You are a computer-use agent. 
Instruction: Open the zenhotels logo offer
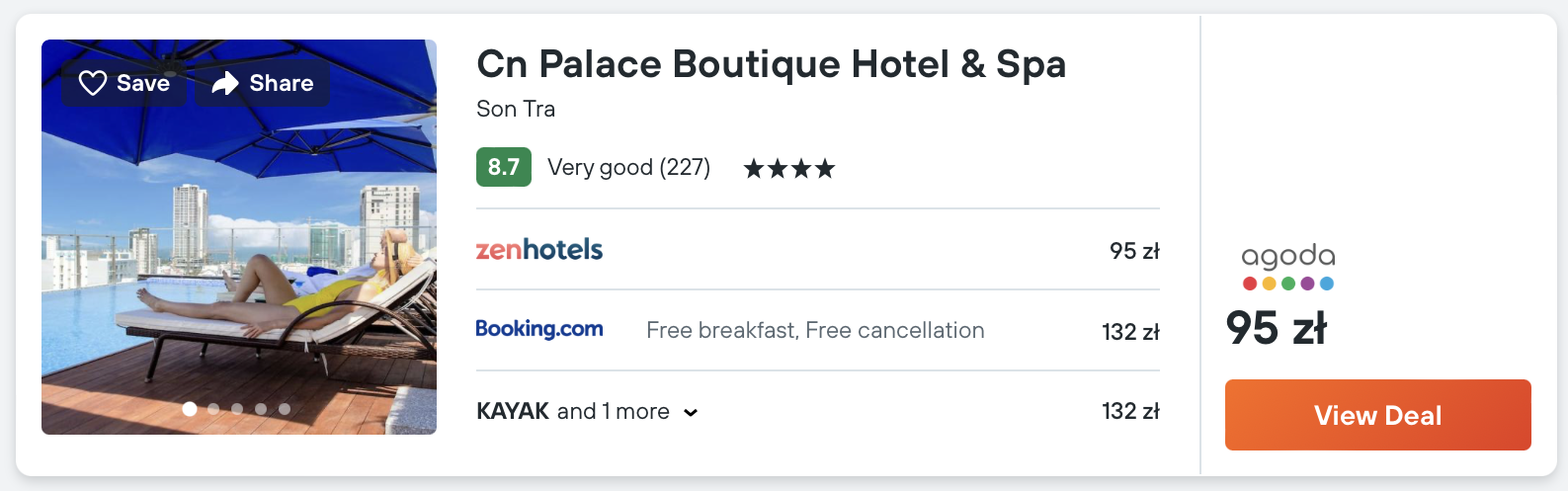(x=539, y=250)
